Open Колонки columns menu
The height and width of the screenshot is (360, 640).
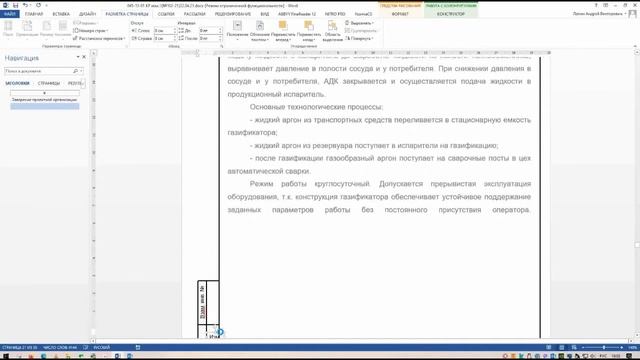tap(63, 29)
